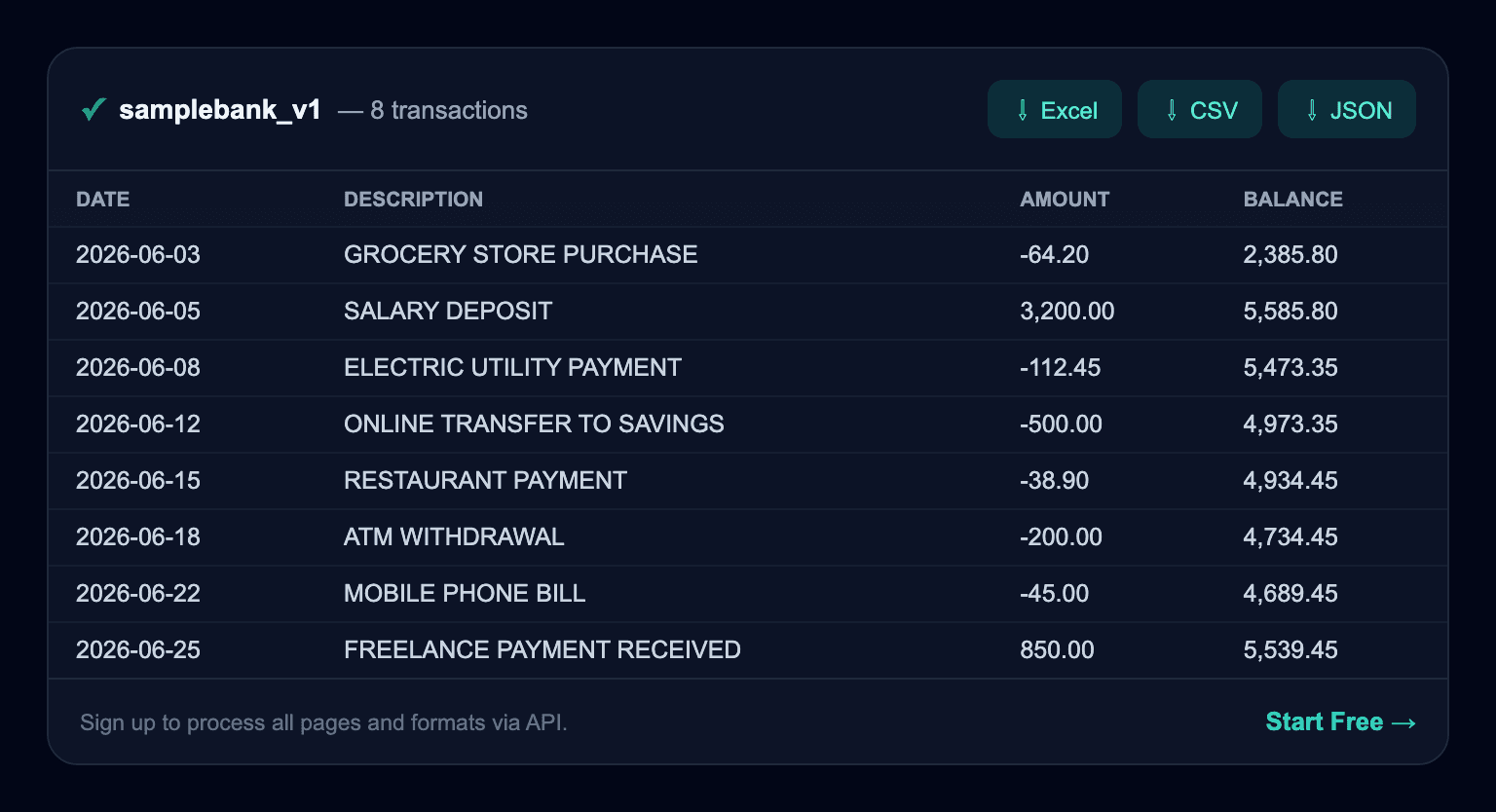
Task: Click the -500.00 transfer amount
Action: click(x=1061, y=424)
